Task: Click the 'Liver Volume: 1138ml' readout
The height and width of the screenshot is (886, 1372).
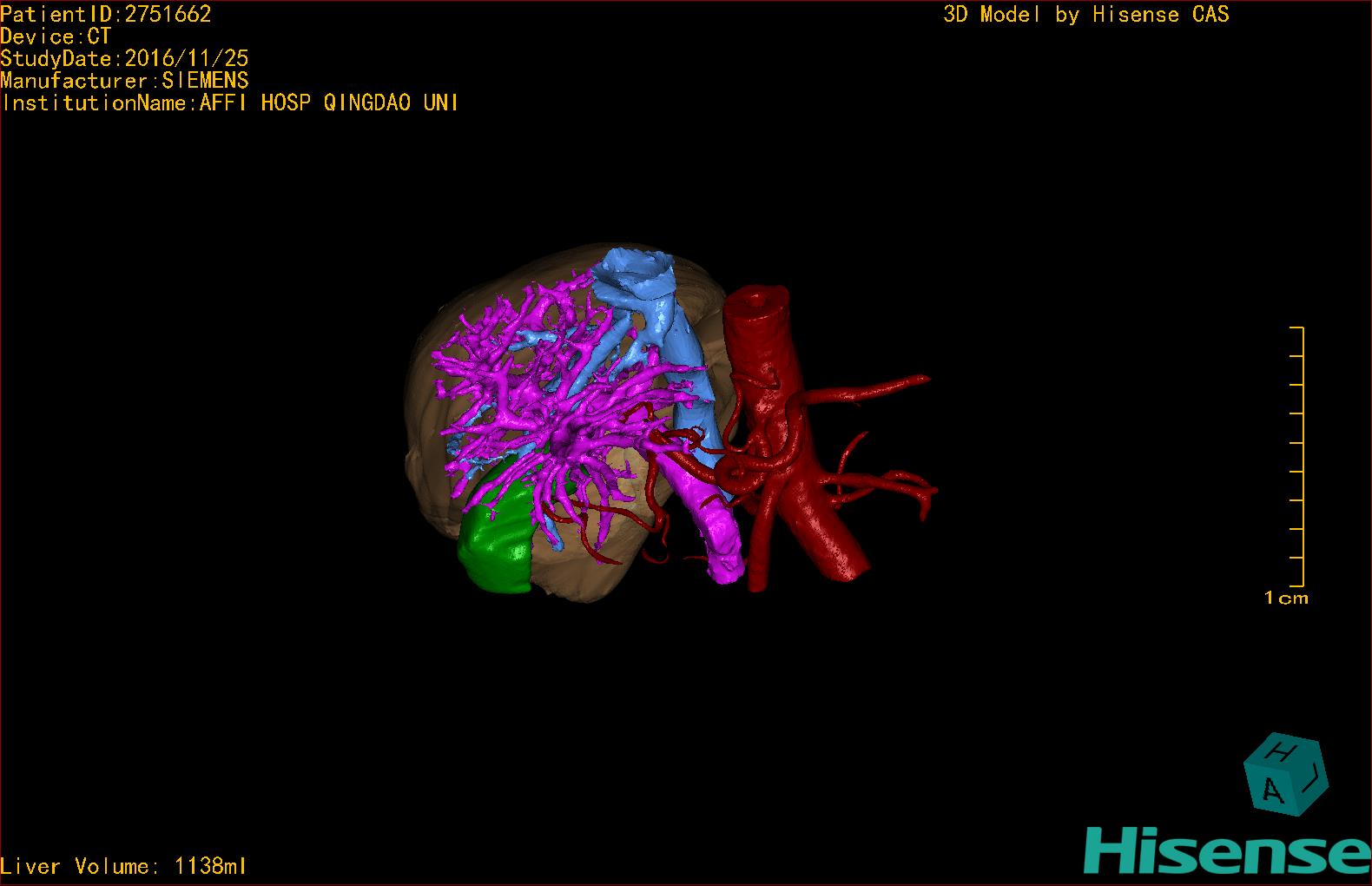Action: coord(124,866)
